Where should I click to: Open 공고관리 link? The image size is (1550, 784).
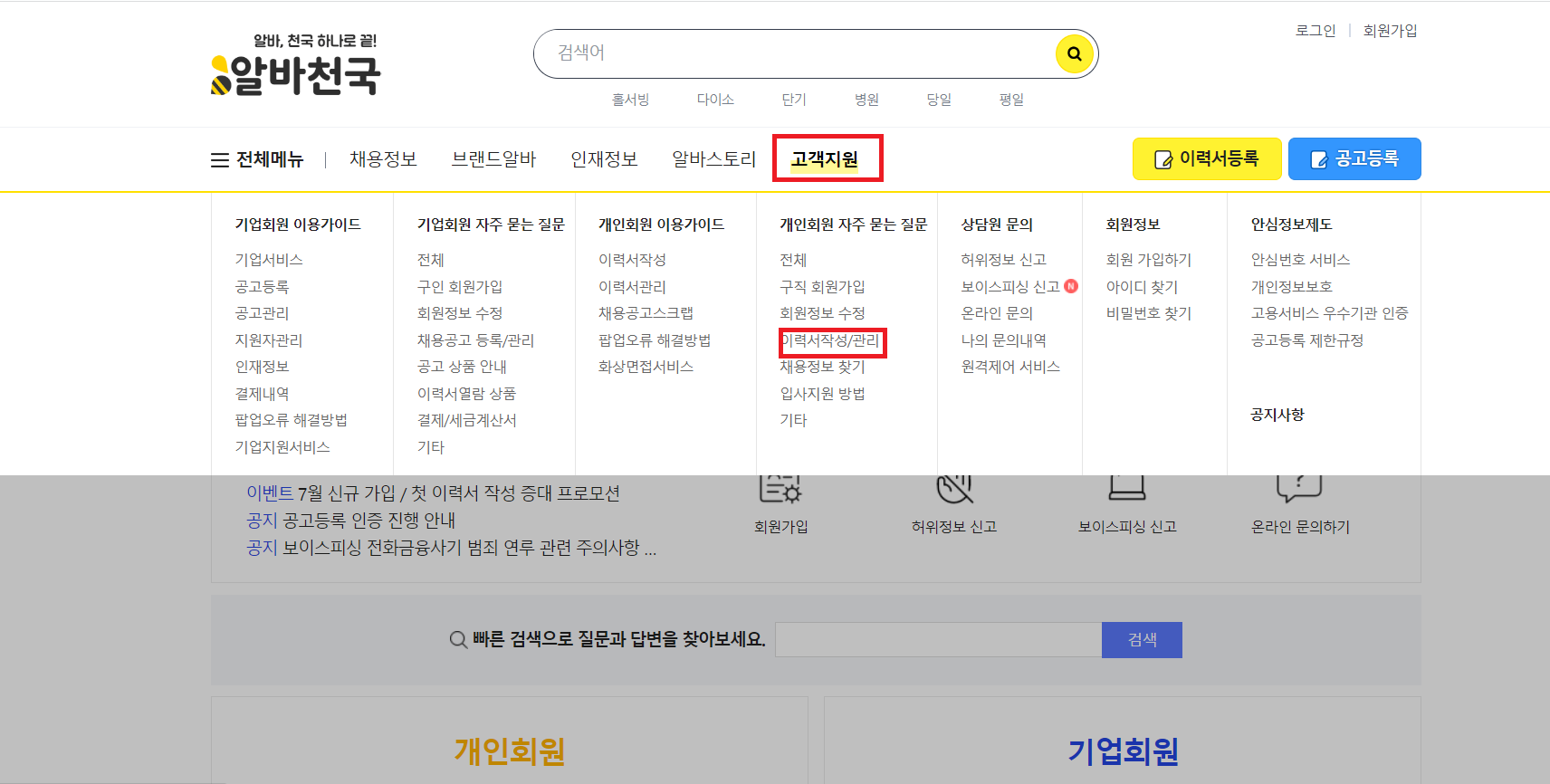coord(262,313)
